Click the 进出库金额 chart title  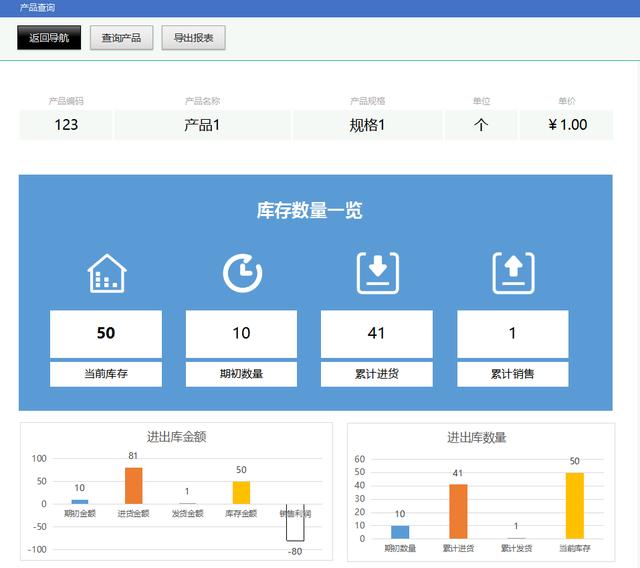[176, 436]
